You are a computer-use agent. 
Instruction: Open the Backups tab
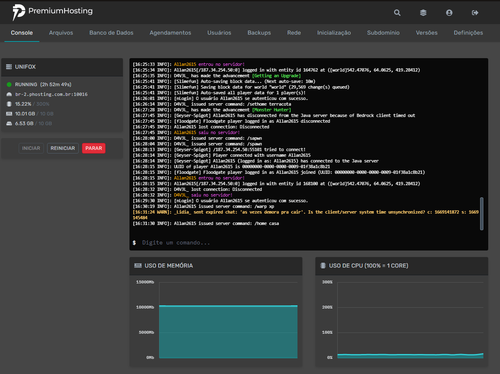click(x=259, y=33)
